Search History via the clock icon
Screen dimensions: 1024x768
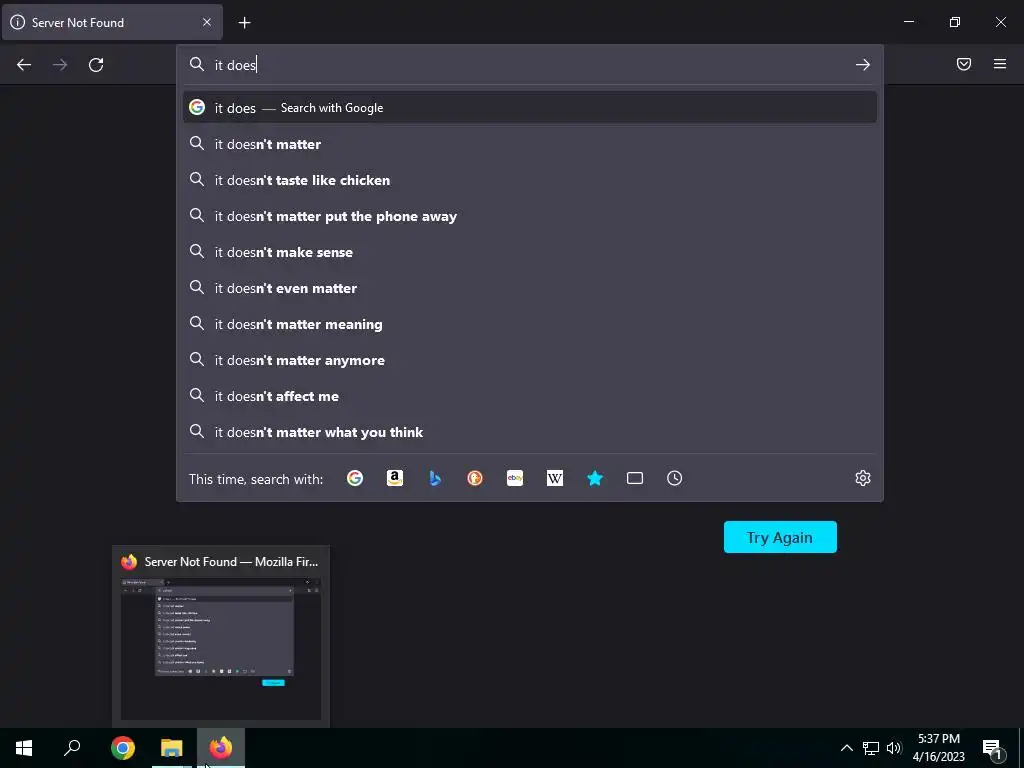pyautogui.click(x=675, y=478)
